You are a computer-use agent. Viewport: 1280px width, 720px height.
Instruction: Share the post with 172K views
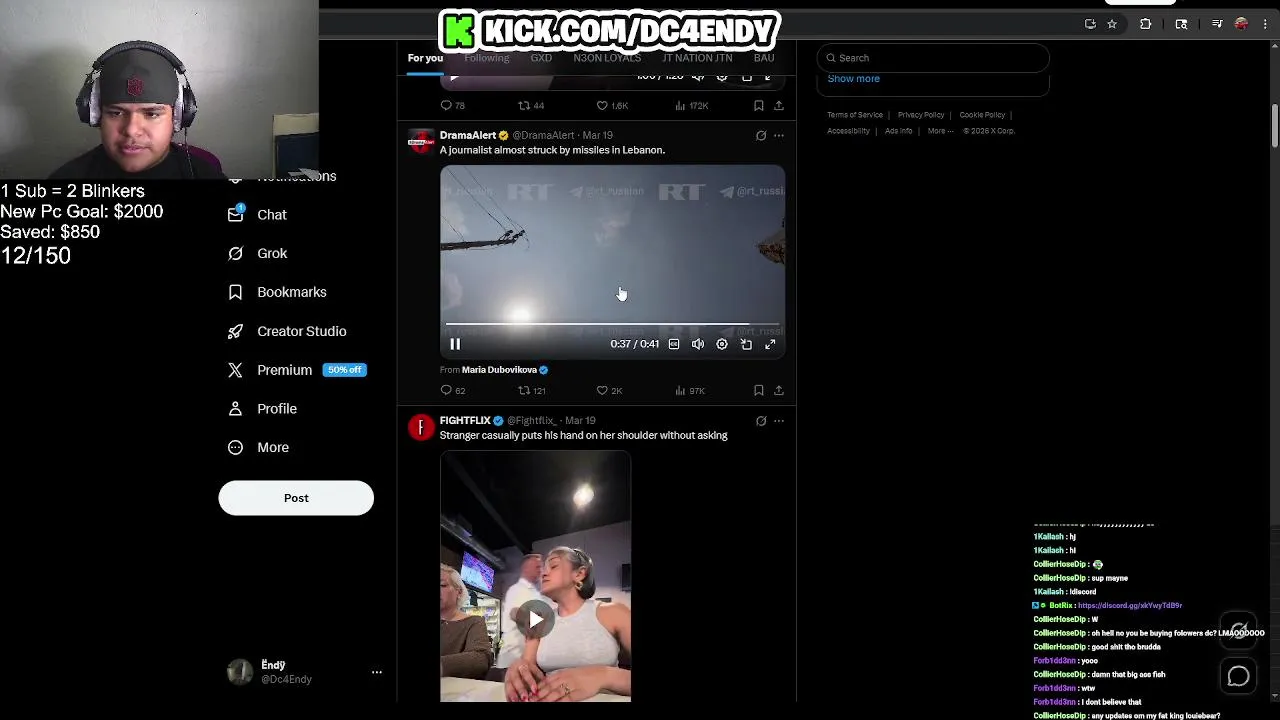pos(779,105)
